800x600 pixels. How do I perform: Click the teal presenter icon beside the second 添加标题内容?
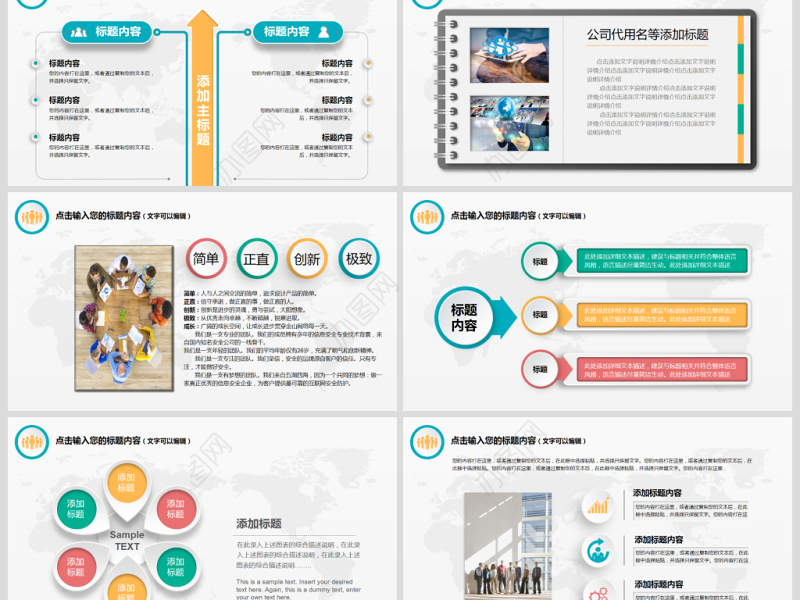pyautogui.click(x=598, y=551)
